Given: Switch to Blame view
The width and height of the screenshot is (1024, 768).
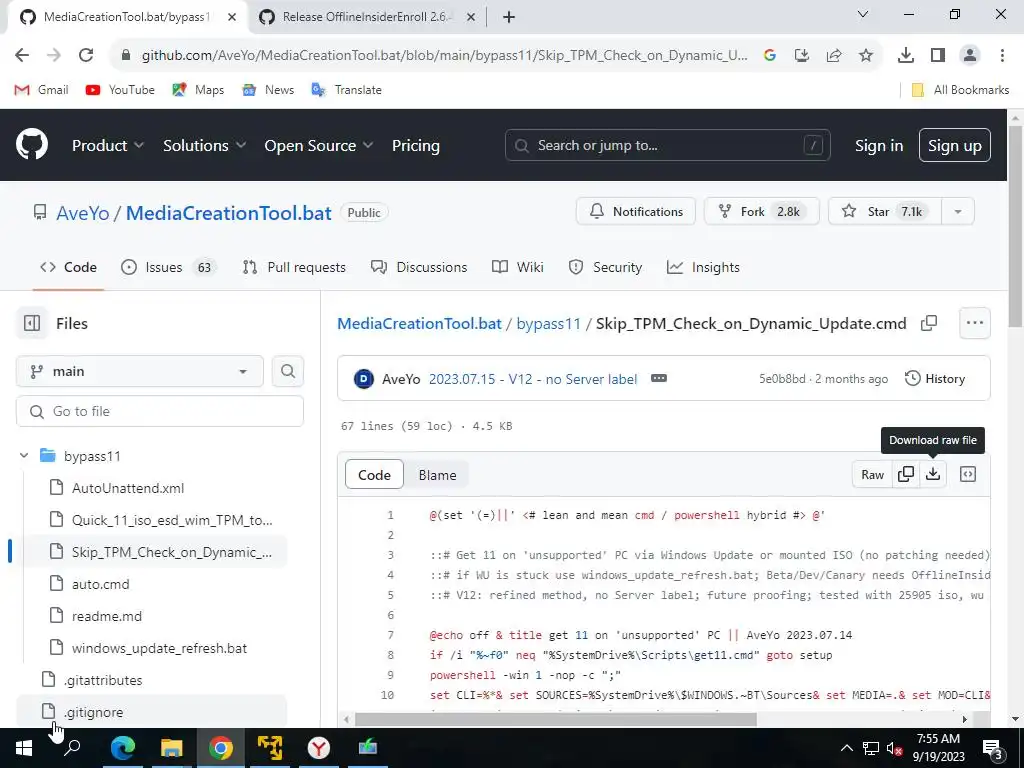Looking at the screenshot, I should [x=438, y=475].
